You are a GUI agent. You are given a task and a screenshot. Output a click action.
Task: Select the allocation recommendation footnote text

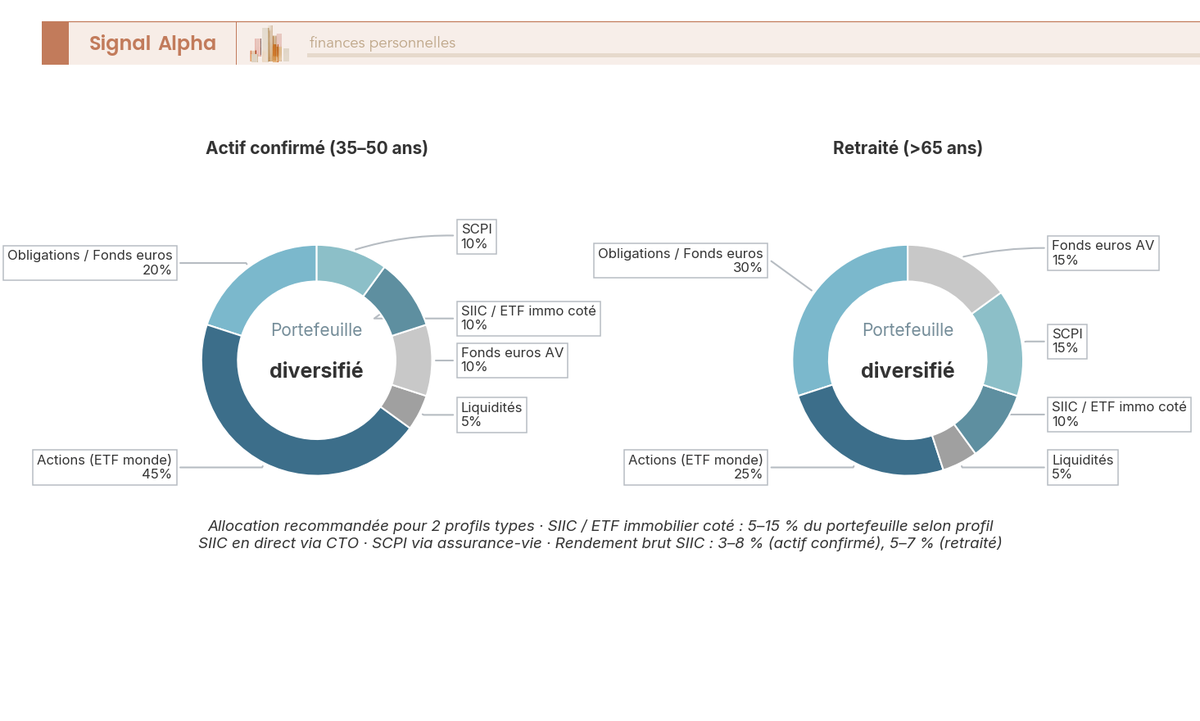pyautogui.click(x=600, y=534)
